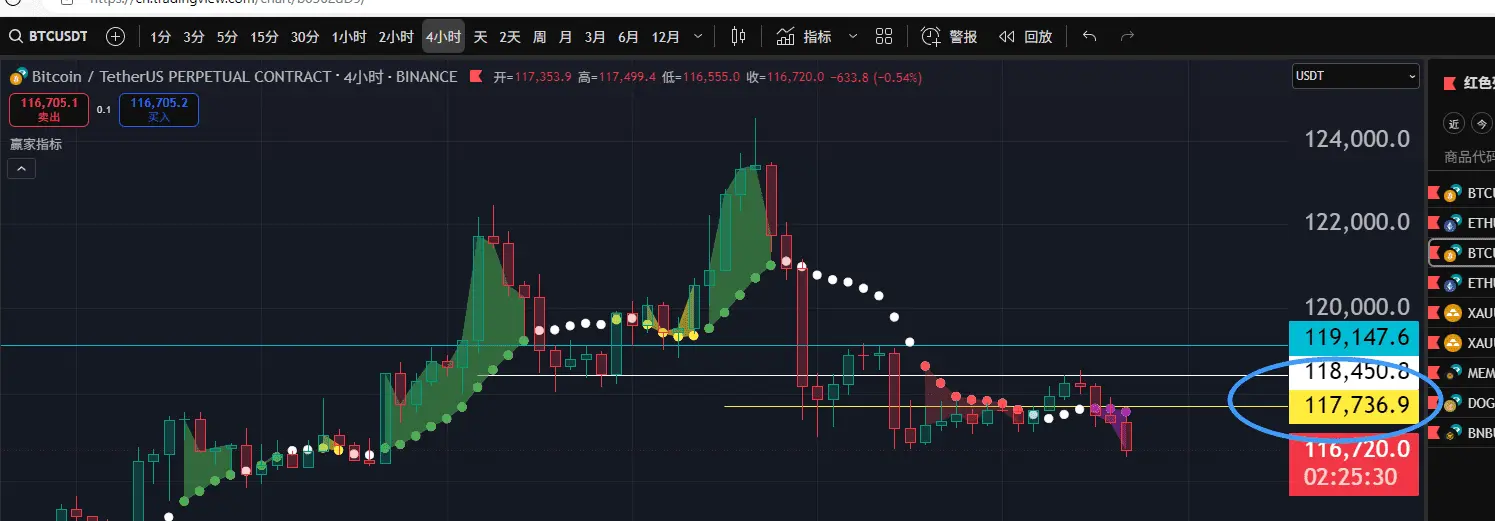Click the cyan 119,147.6 price label

1354,337
